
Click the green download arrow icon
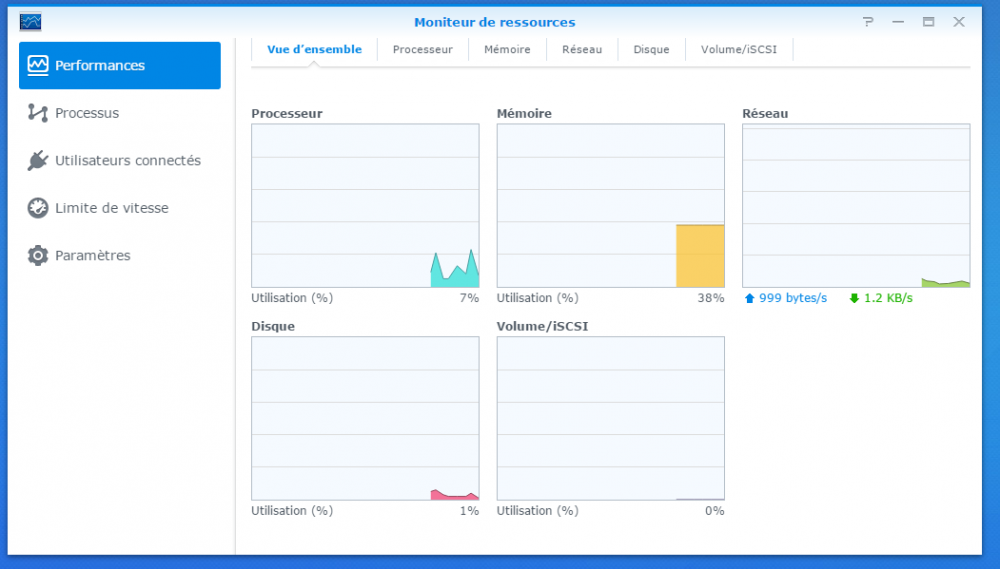click(x=854, y=298)
